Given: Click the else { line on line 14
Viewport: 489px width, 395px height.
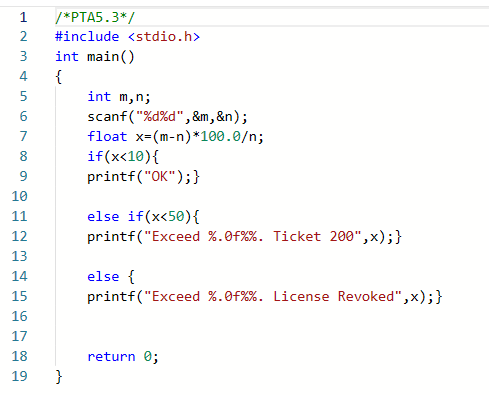Looking at the screenshot, I should pyautogui.click(x=111, y=277).
